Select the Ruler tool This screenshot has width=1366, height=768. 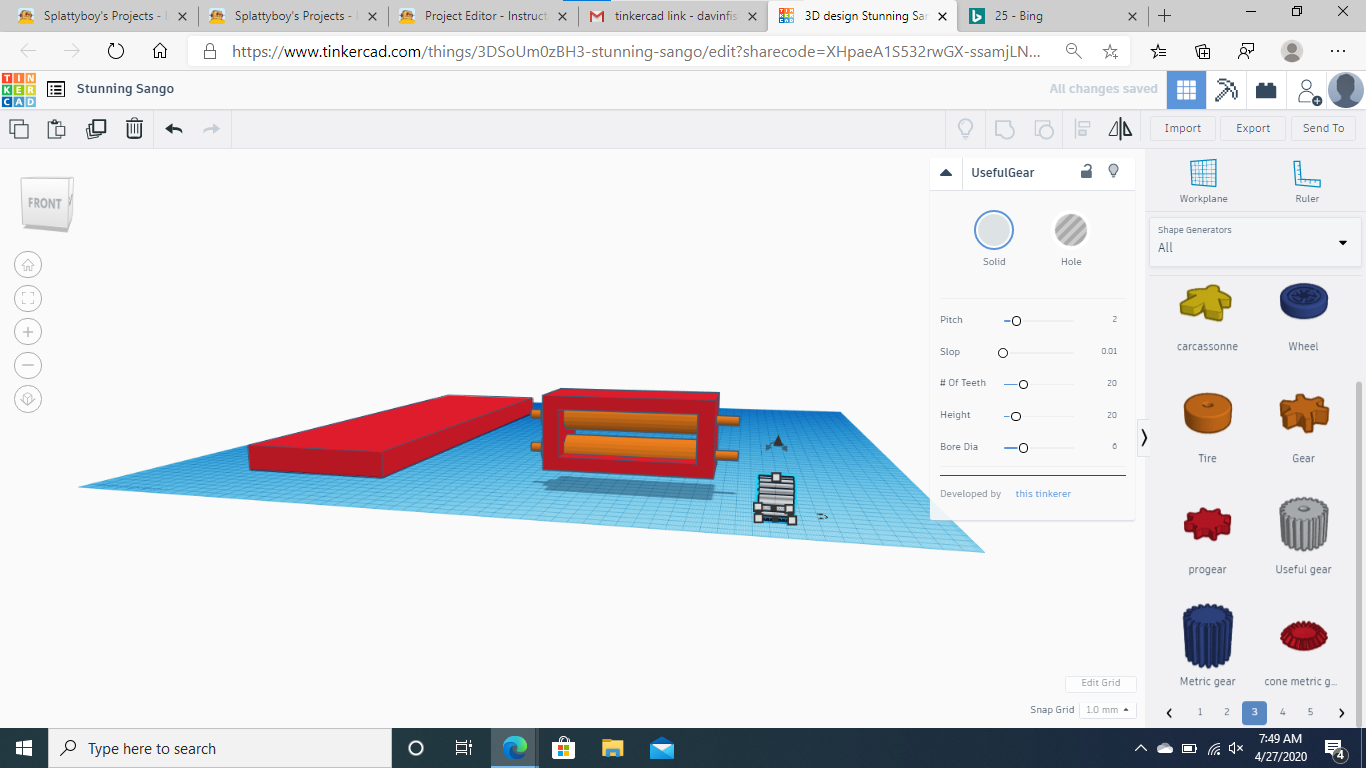1307,180
